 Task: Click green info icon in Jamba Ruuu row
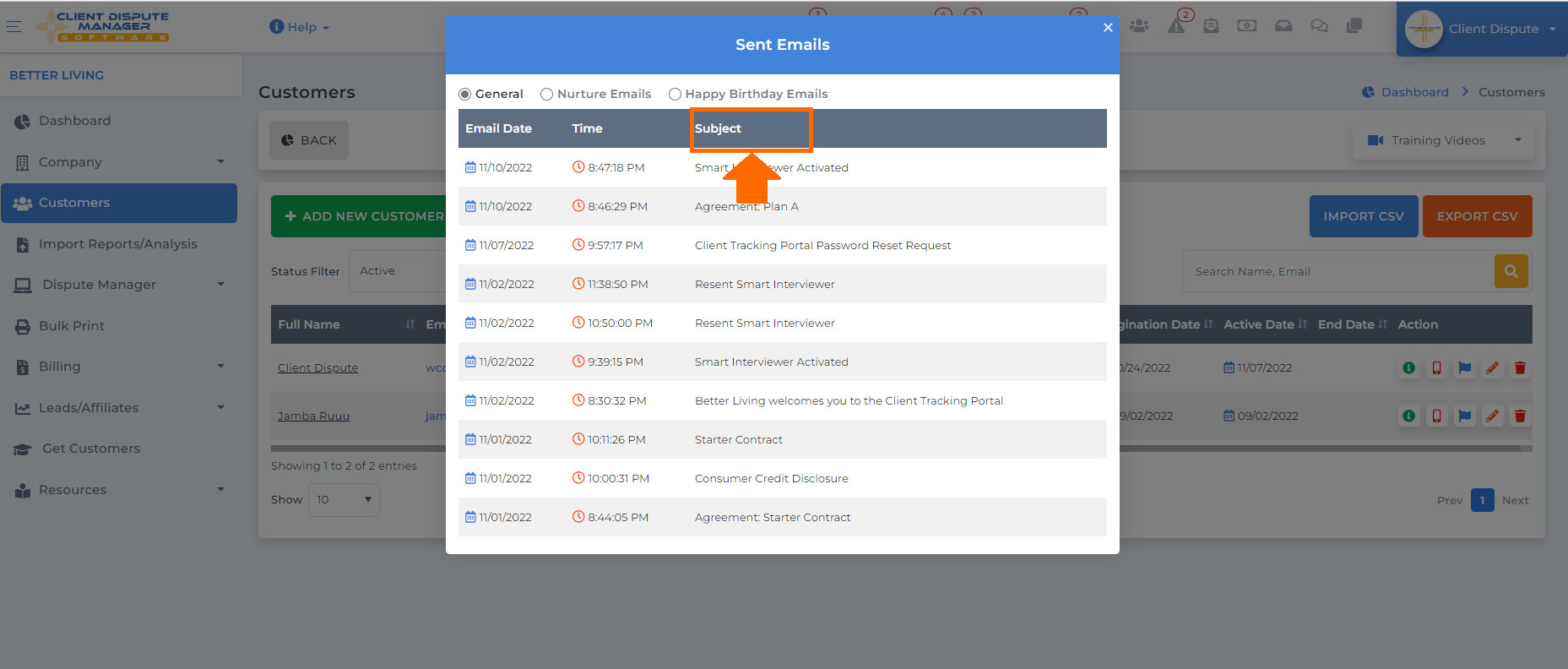(1408, 416)
